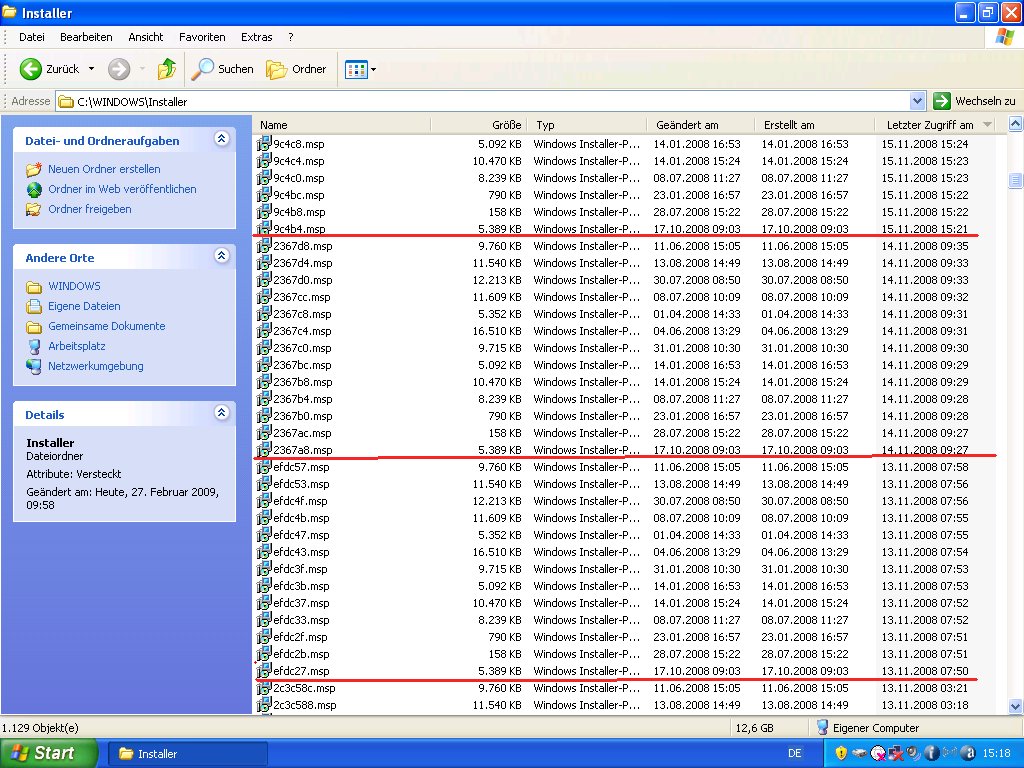Select the 9c4c4.msp file icon

(x=264, y=161)
